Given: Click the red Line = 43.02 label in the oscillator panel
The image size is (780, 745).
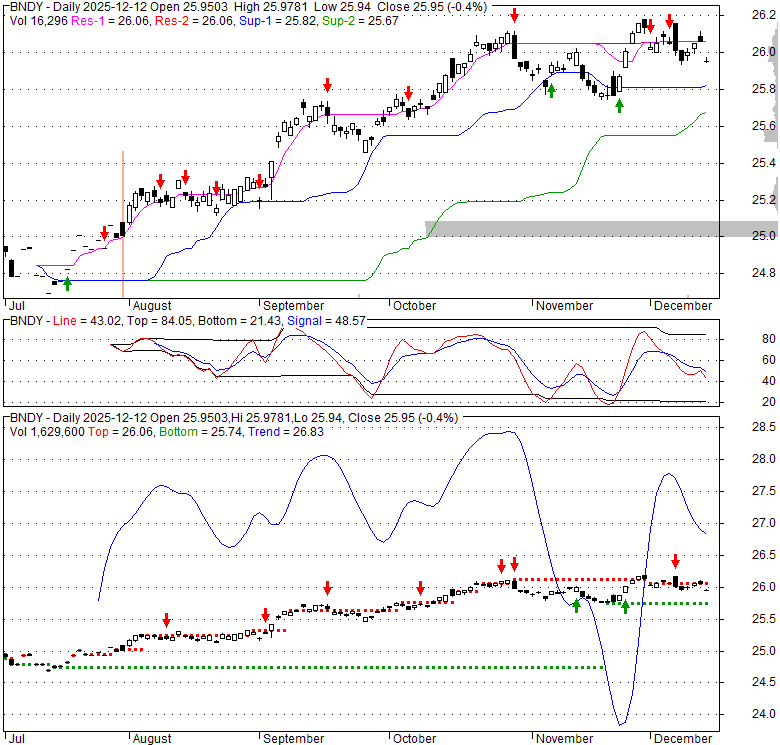Looking at the screenshot, I should point(87,321).
